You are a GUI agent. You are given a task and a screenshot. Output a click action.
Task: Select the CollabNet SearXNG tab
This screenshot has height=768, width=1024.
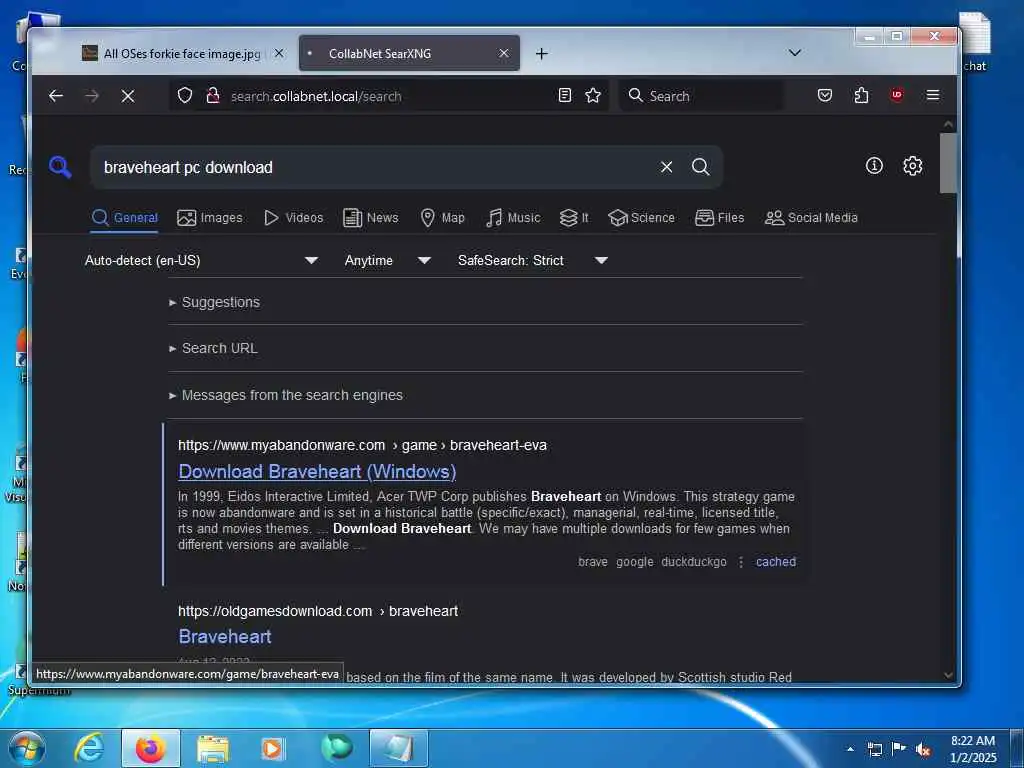point(409,53)
